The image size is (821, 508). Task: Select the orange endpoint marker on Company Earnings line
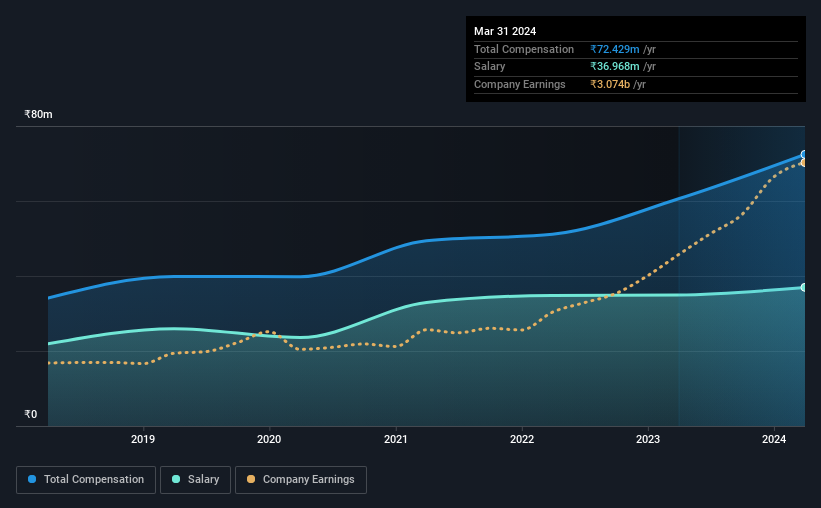pyautogui.click(x=804, y=163)
